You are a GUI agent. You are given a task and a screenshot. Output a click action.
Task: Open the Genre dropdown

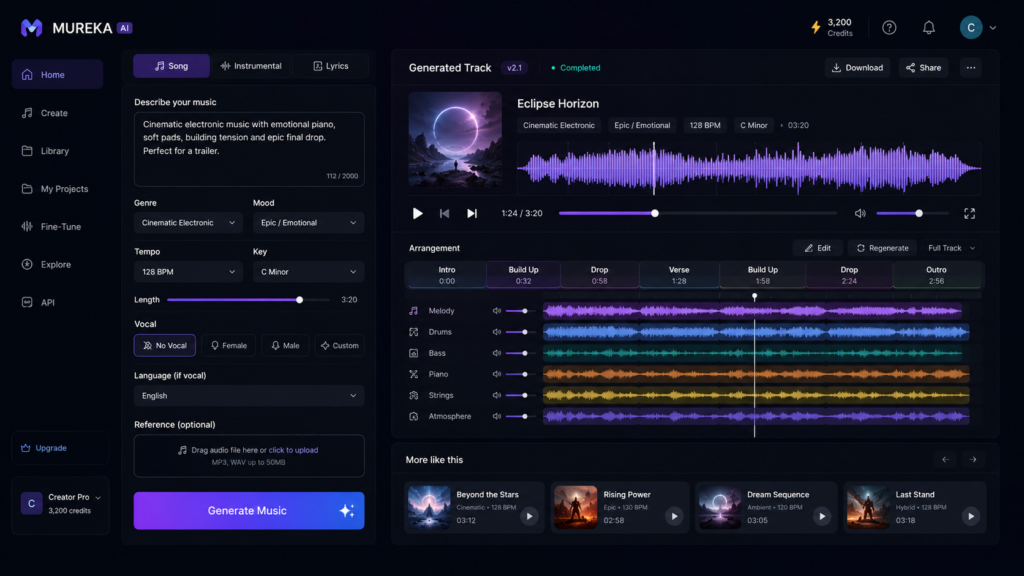point(188,223)
